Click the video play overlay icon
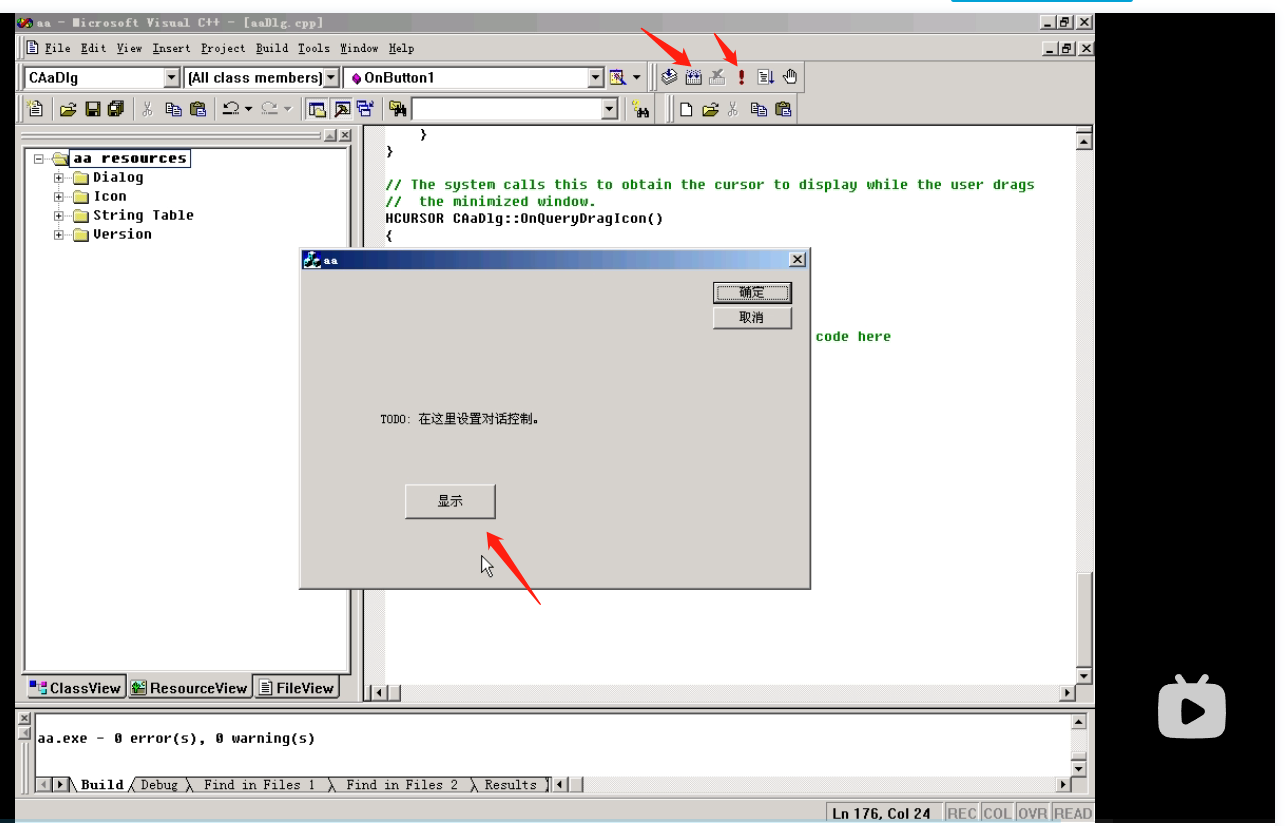Screen dimensions: 1285x826 [1192, 707]
